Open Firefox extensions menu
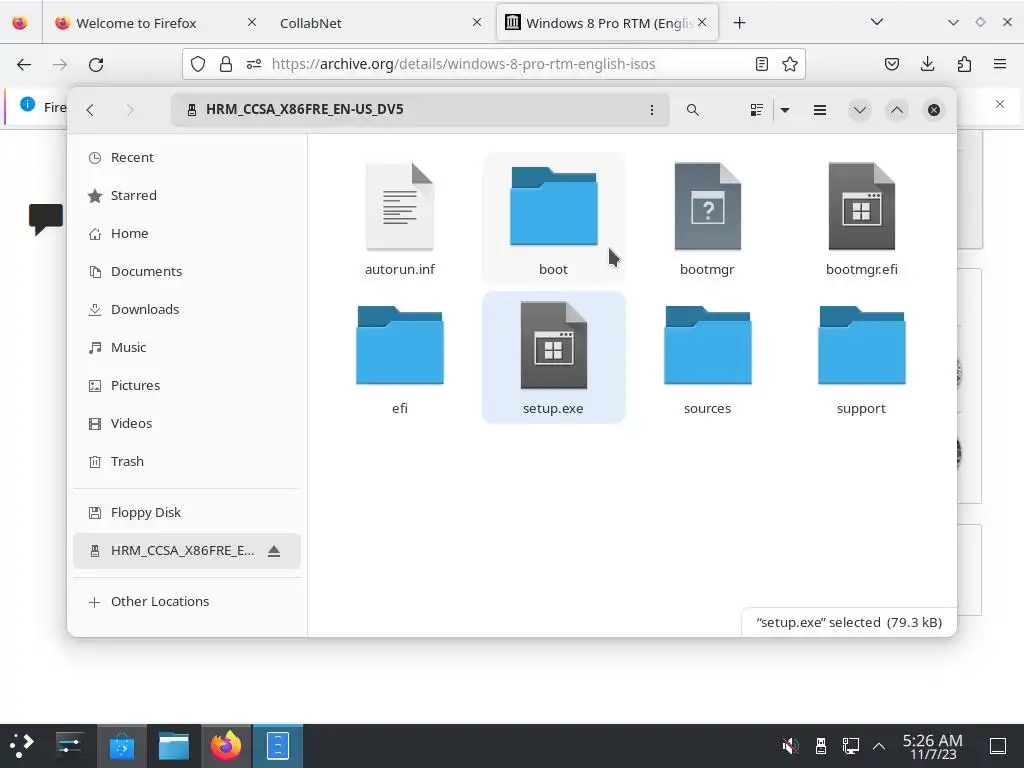Viewport: 1024px width, 768px height. click(x=964, y=64)
